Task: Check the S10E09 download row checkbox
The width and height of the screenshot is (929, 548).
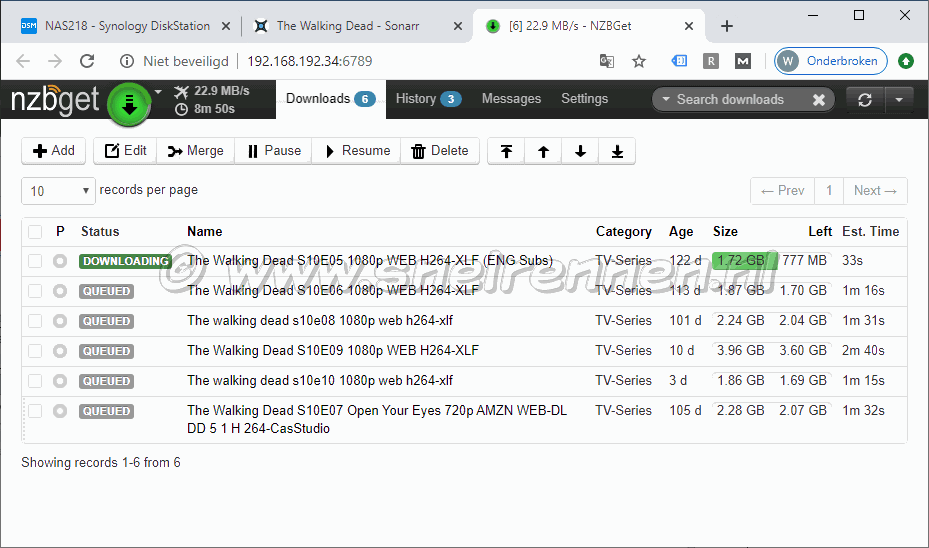Action: pyautogui.click(x=35, y=351)
